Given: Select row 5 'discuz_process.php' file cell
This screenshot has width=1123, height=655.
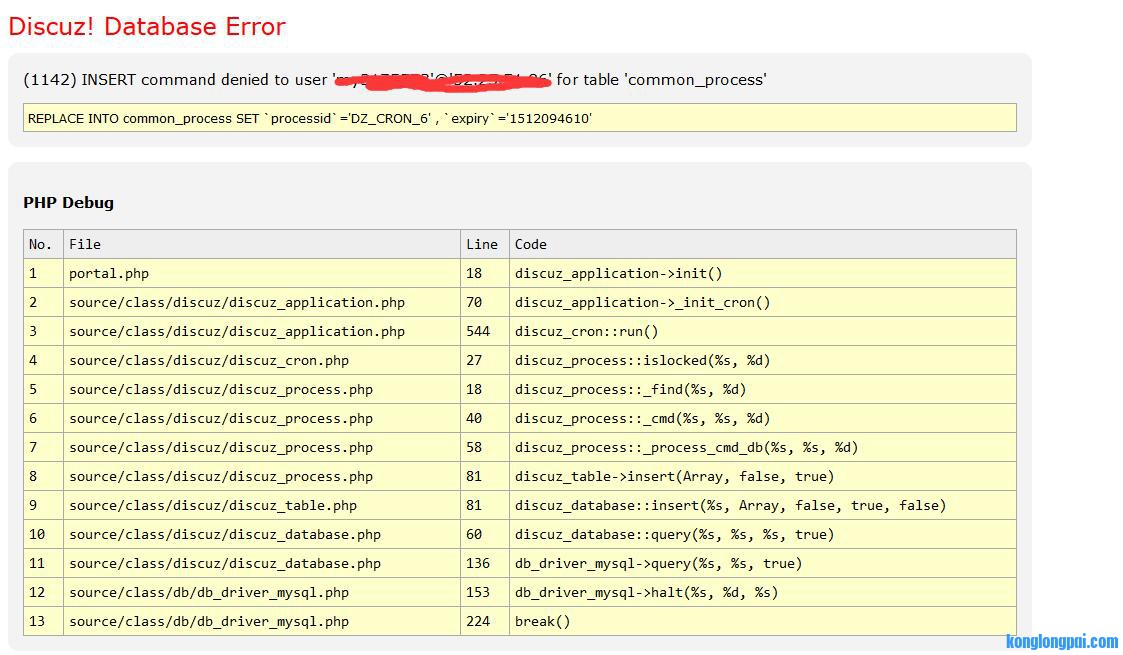Looking at the screenshot, I should click(x=261, y=389).
